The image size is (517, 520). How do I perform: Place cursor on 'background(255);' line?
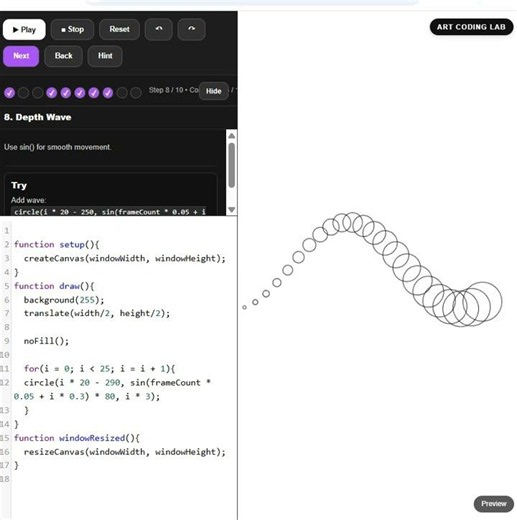click(64, 300)
